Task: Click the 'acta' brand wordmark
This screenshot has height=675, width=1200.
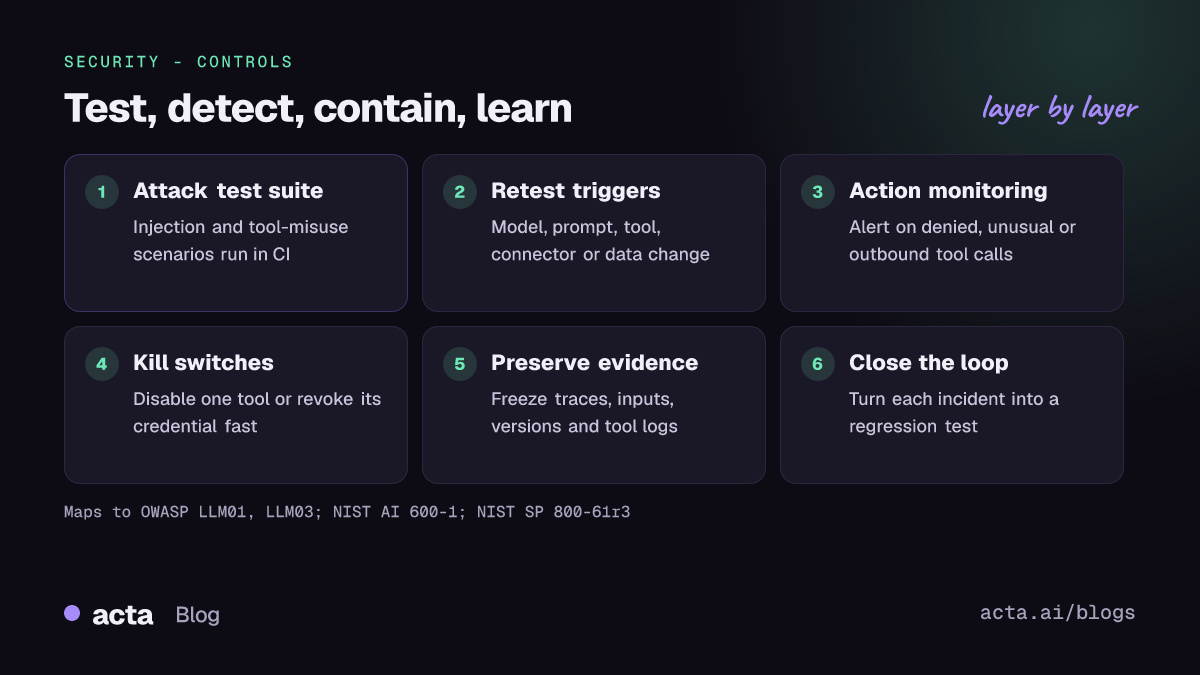Action: click(122, 615)
